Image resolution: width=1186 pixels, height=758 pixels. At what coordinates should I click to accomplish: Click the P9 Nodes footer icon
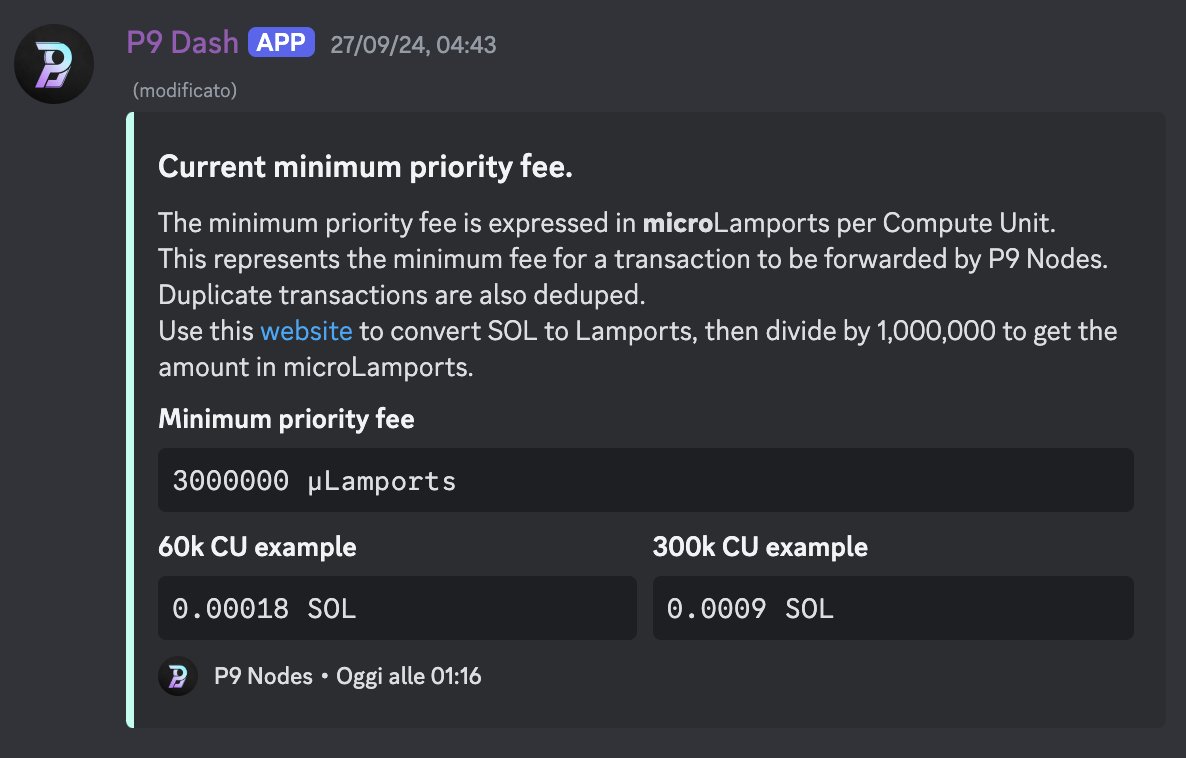[178, 676]
